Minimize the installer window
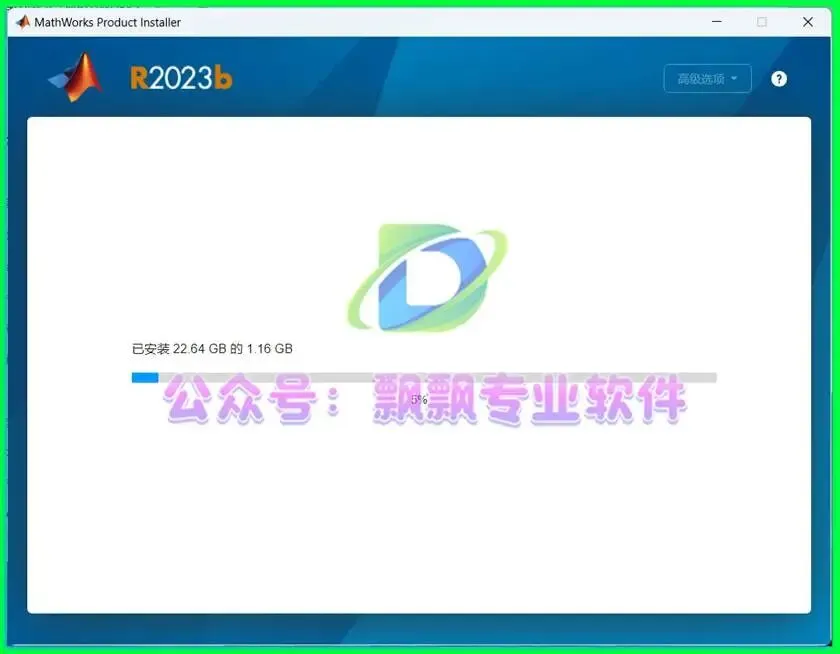This screenshot has height=654, width=840. pyautogui.click(x=716, y=22)
